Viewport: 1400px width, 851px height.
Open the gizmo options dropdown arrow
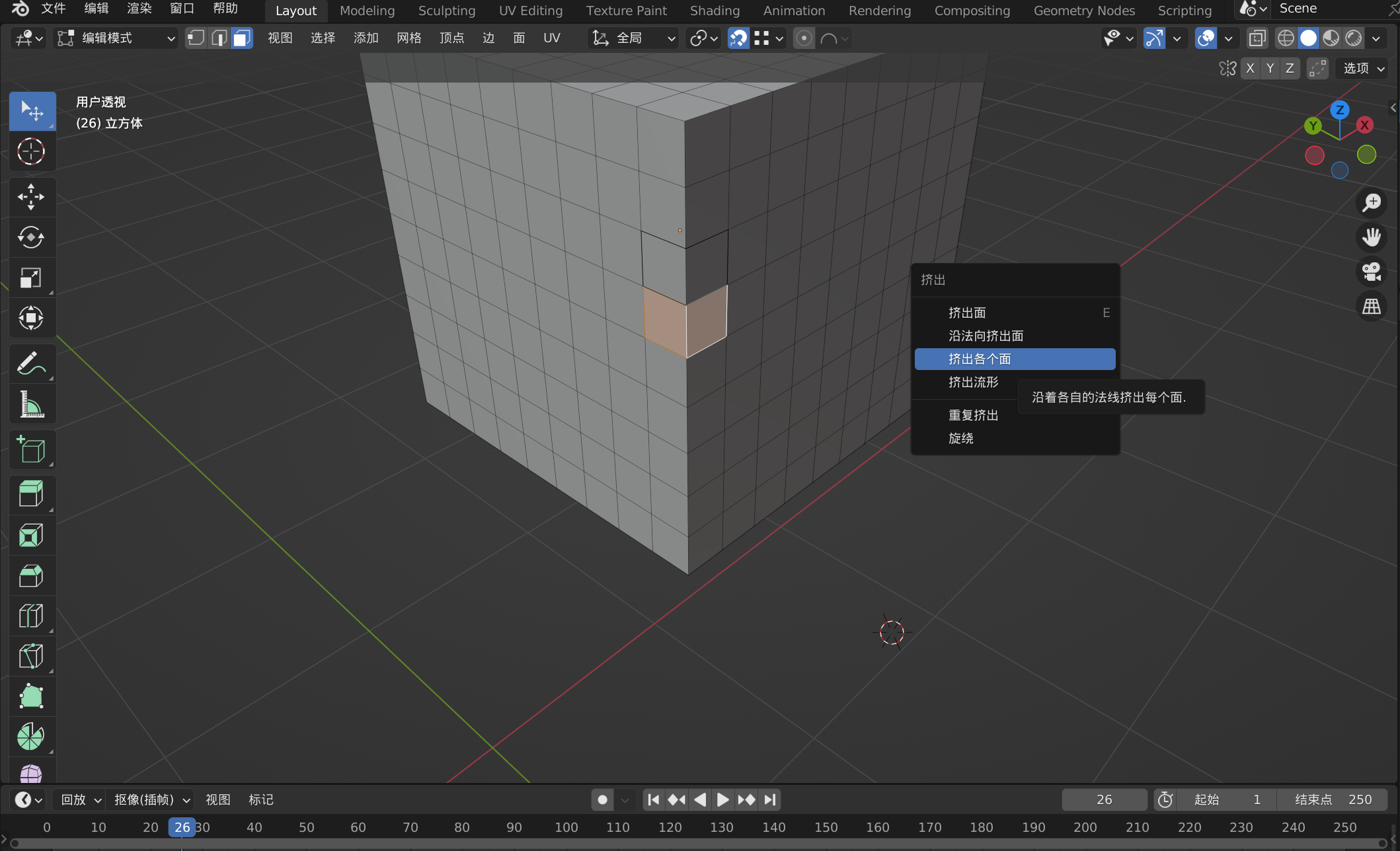[1177, 38]
